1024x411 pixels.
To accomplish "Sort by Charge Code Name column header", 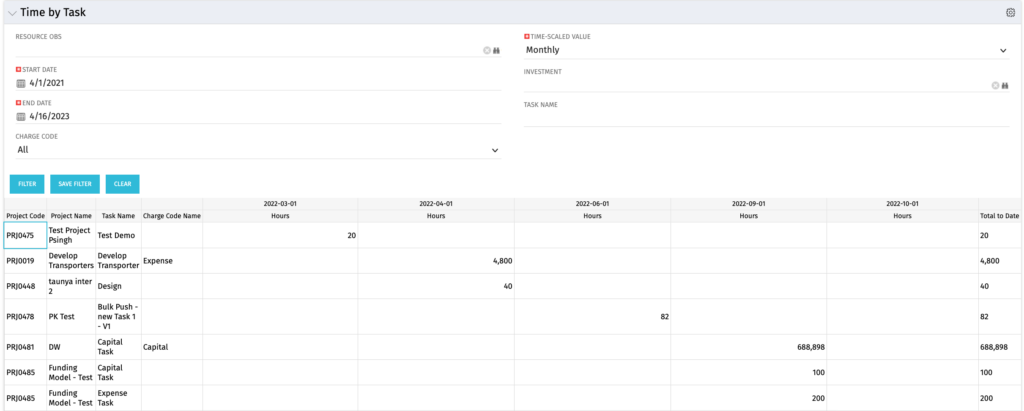I will click(172, 216).
